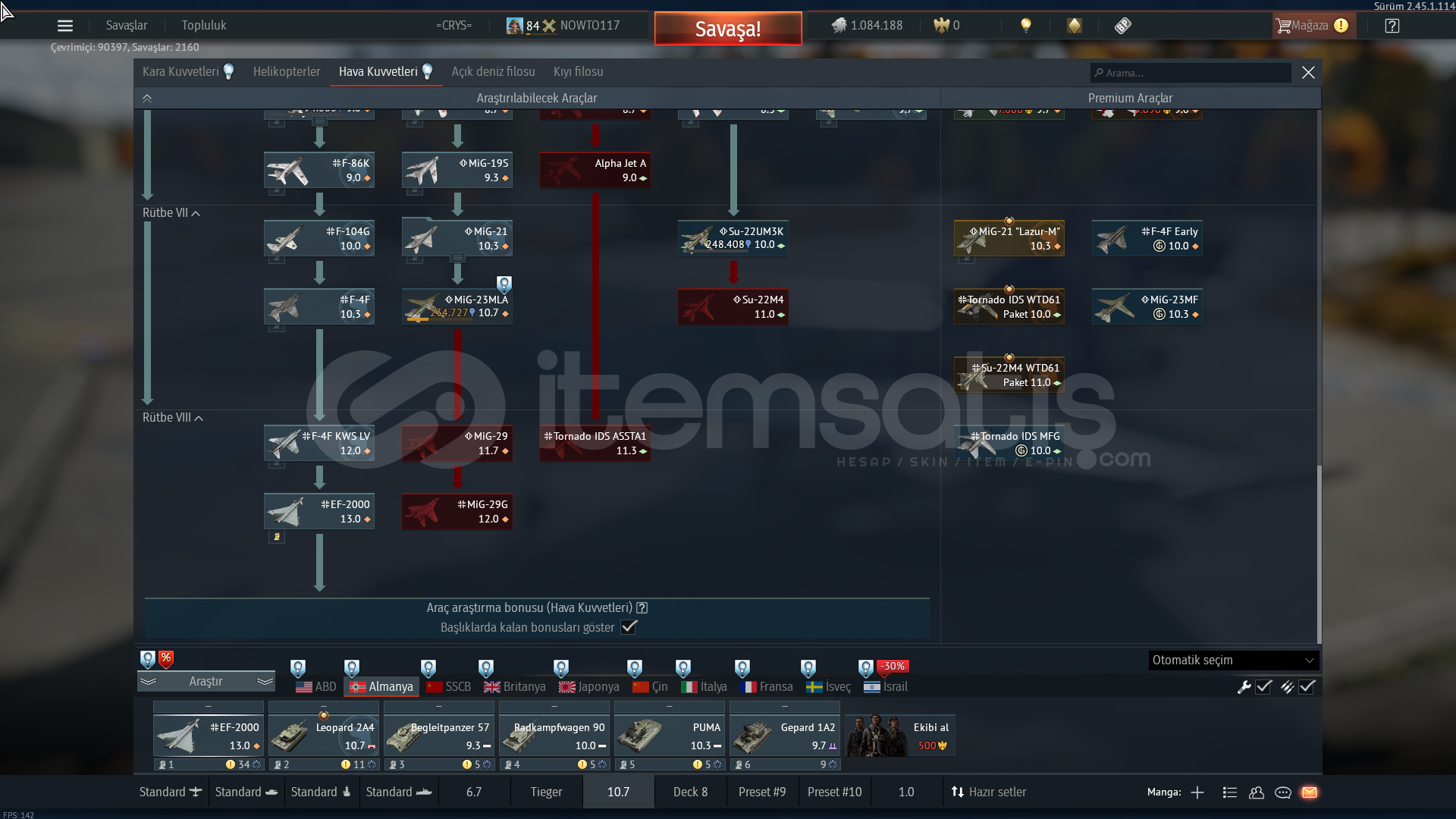Viewport: 1456px width, 819px height.
Task: Toggle the automatic ammunition refill checkbox
Action: click(x=1307, y=687)
